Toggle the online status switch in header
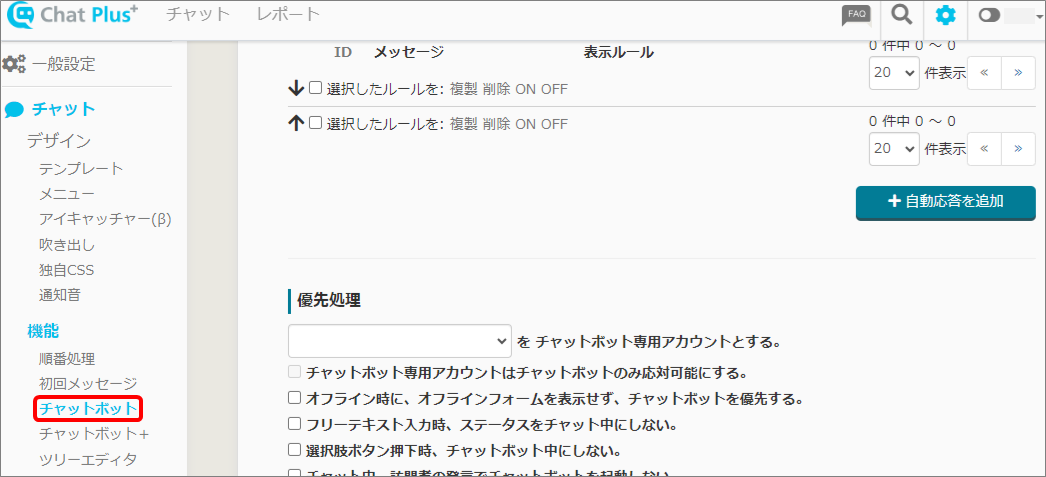Image resolution: width=1046 pixels, height=477 pixels. [x=990, y=15]
